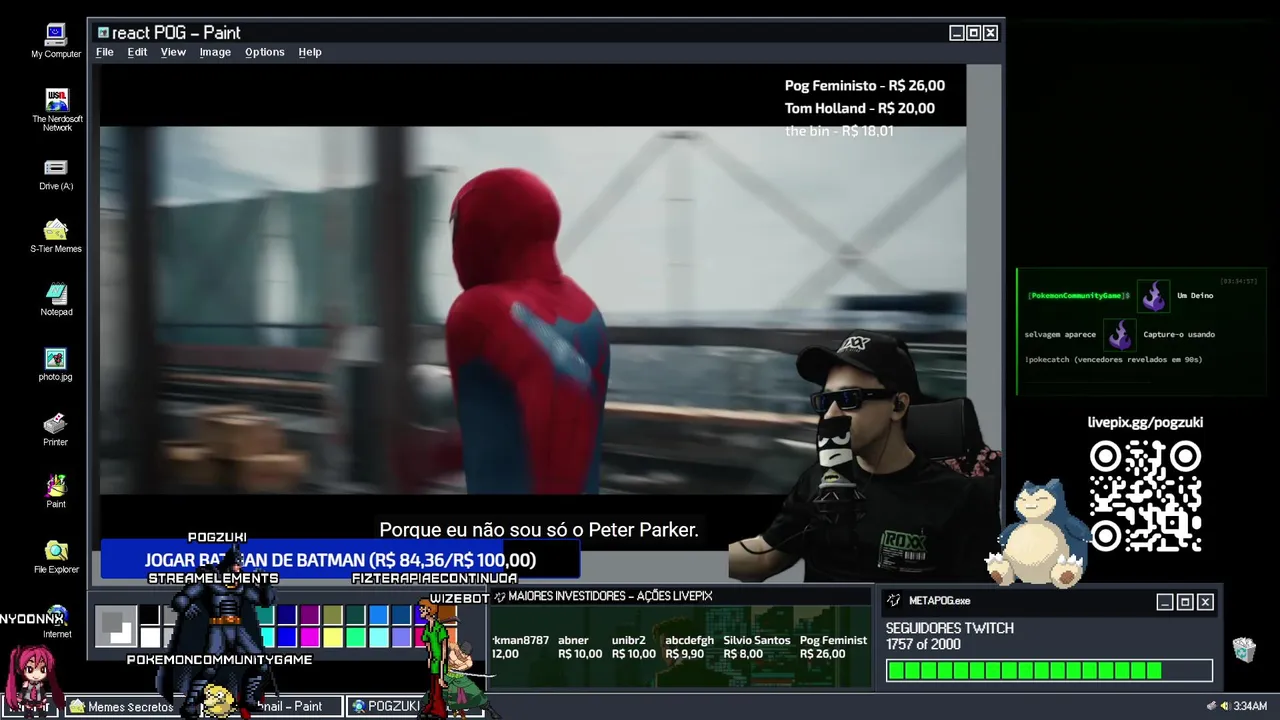Pick the olive swatch in Paint palette

click(333, 615)
